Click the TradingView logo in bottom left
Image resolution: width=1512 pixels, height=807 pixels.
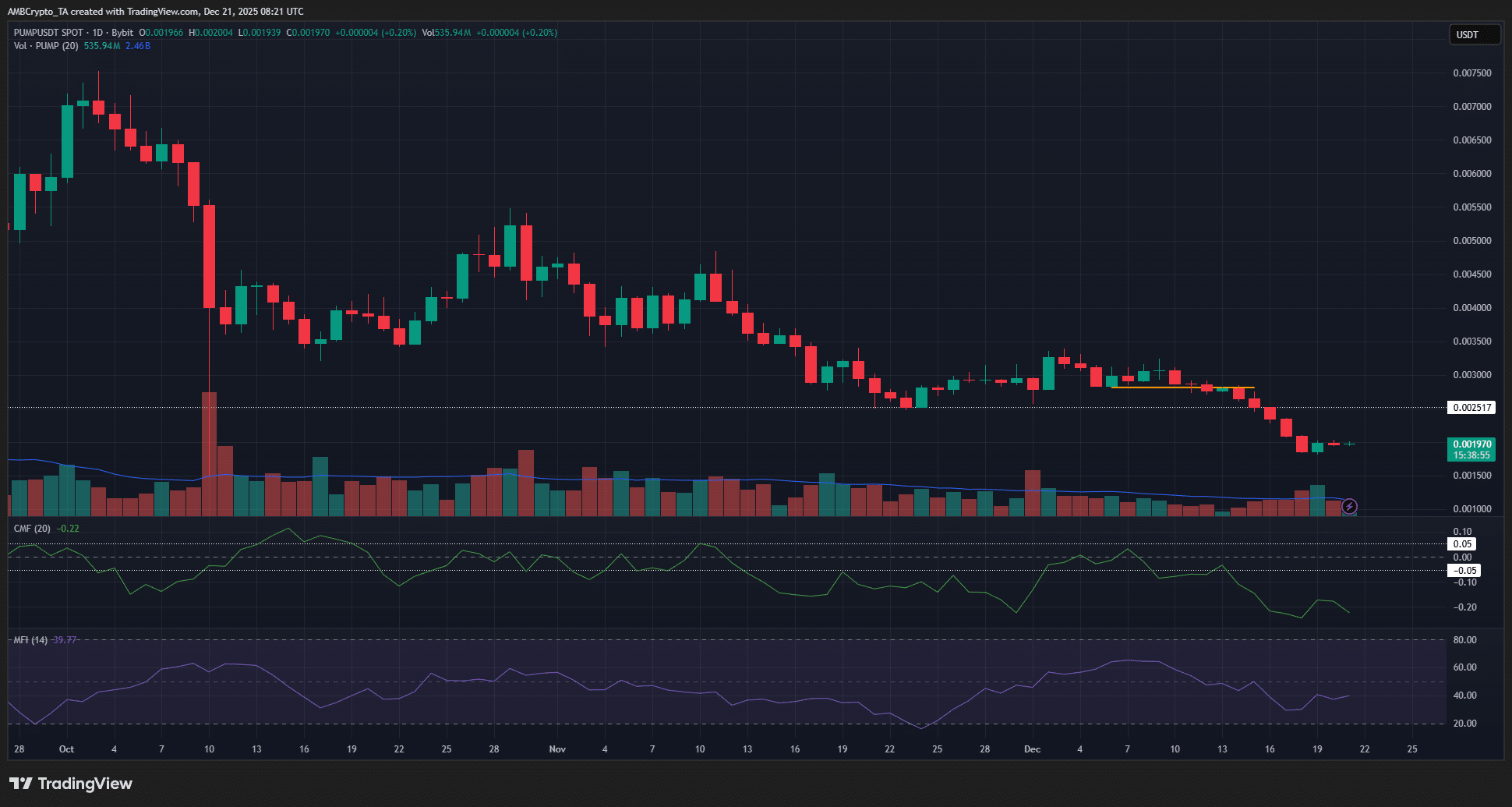(71, 784)
